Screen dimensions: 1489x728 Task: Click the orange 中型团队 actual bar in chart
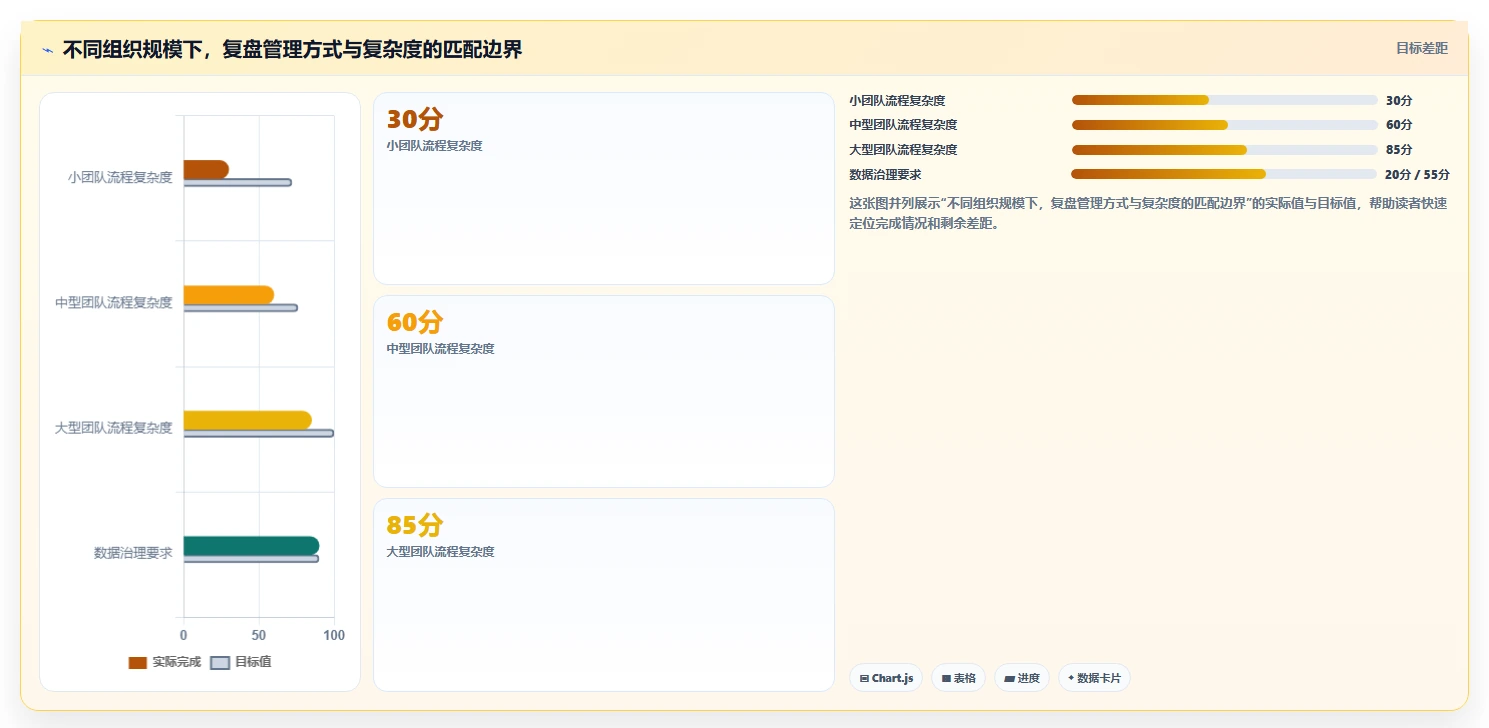tap(229, 295)
